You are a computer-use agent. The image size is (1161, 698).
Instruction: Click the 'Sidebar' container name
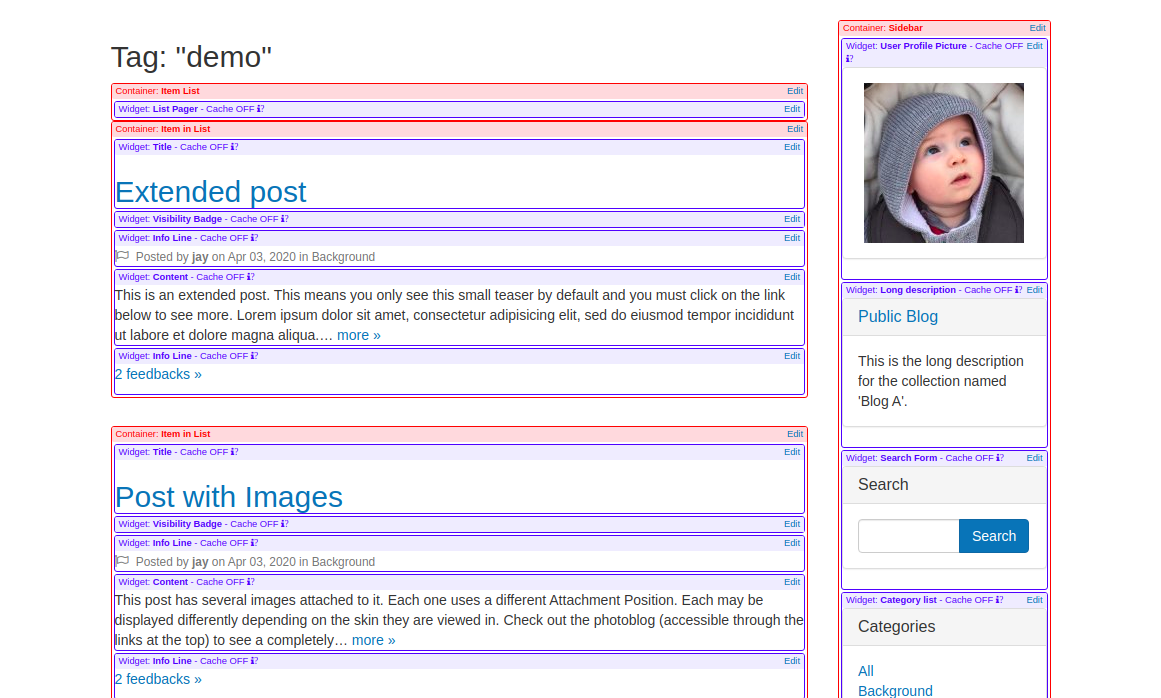click(x=906, y=28)
